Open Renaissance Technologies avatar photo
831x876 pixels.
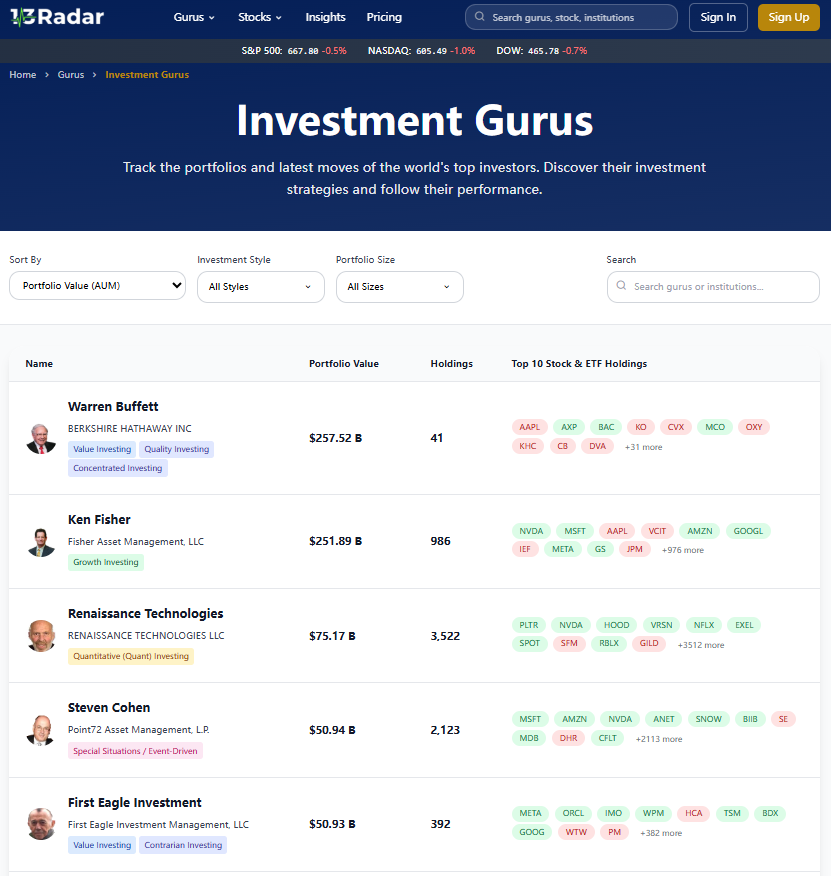coord(41,636)
